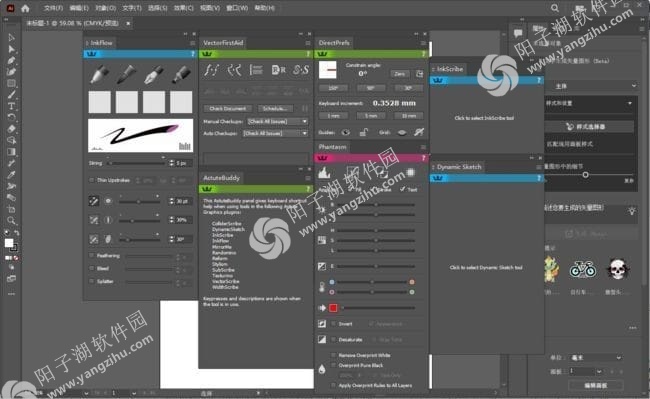Click Check Document button
This screenshot has width=650, height=399.
(228, 109)
